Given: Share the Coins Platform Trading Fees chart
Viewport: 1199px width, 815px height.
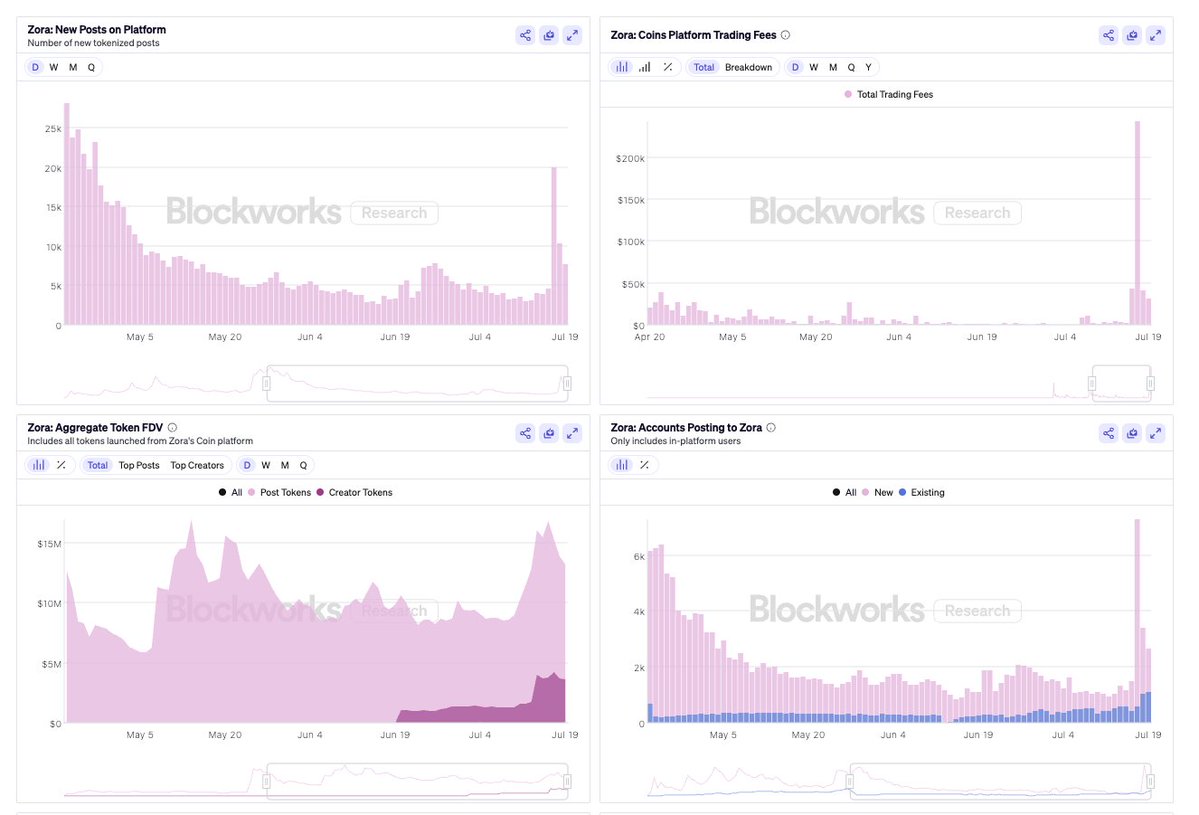Looking at the screenshot, I should point(1109,35).
